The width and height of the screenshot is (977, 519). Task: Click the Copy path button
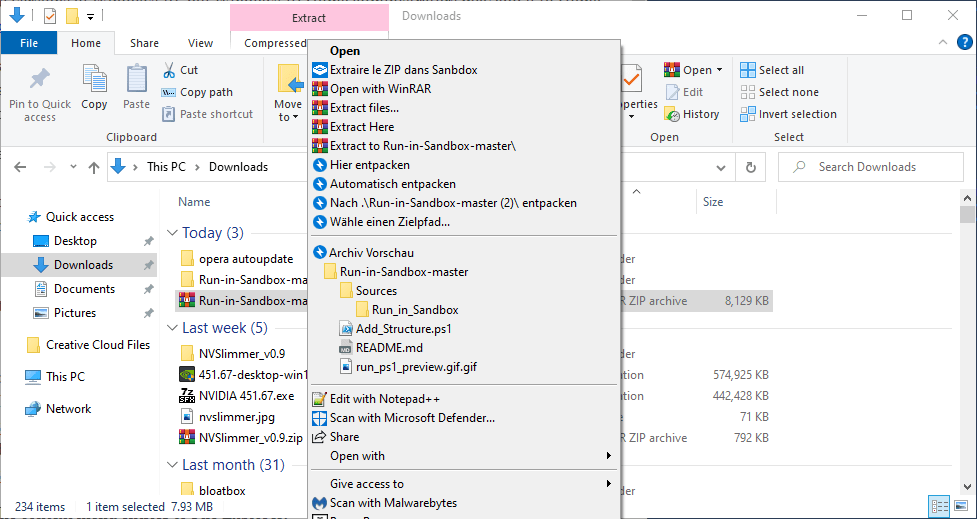point(197,92)
